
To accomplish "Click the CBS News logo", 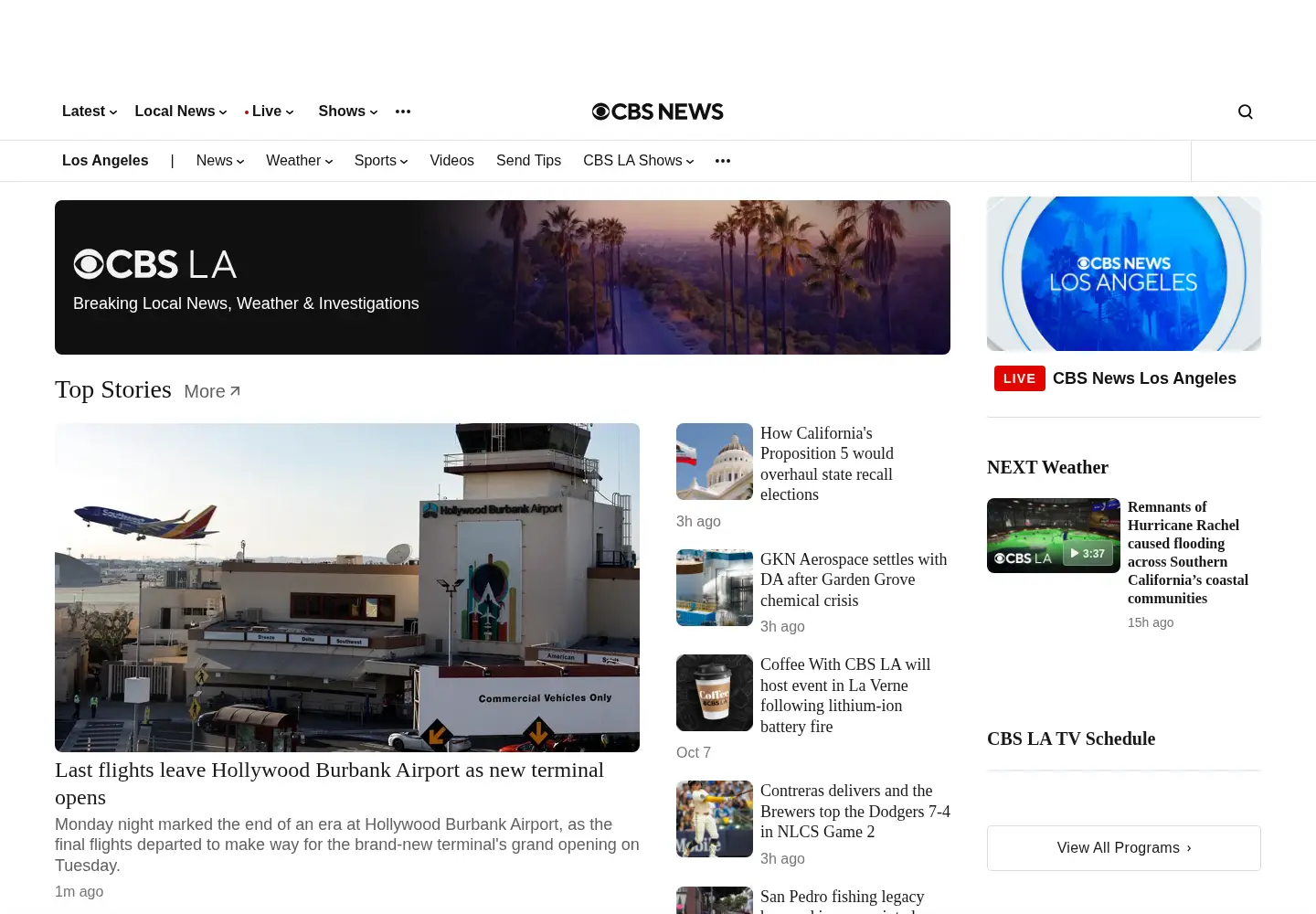I will coord(658,112).
